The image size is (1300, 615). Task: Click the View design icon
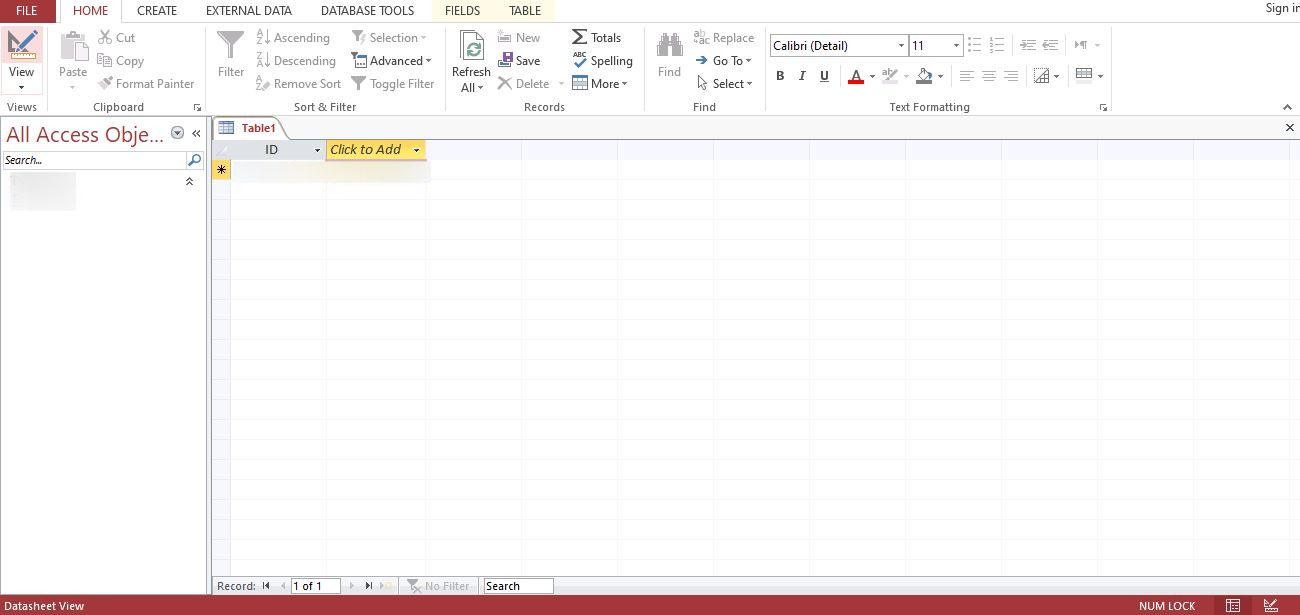click(x=22, y=45)
